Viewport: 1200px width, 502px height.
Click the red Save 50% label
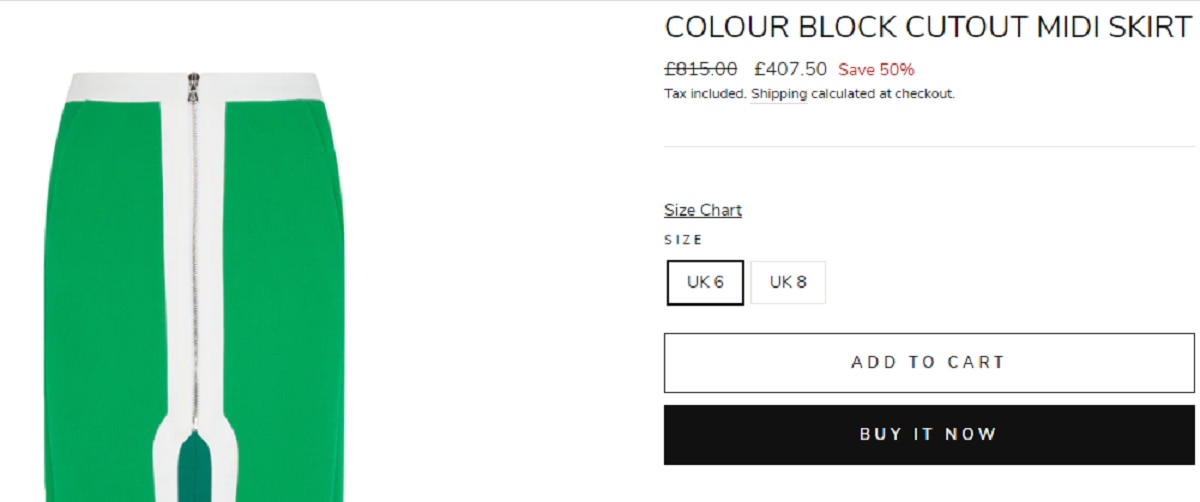coord(876,70)
